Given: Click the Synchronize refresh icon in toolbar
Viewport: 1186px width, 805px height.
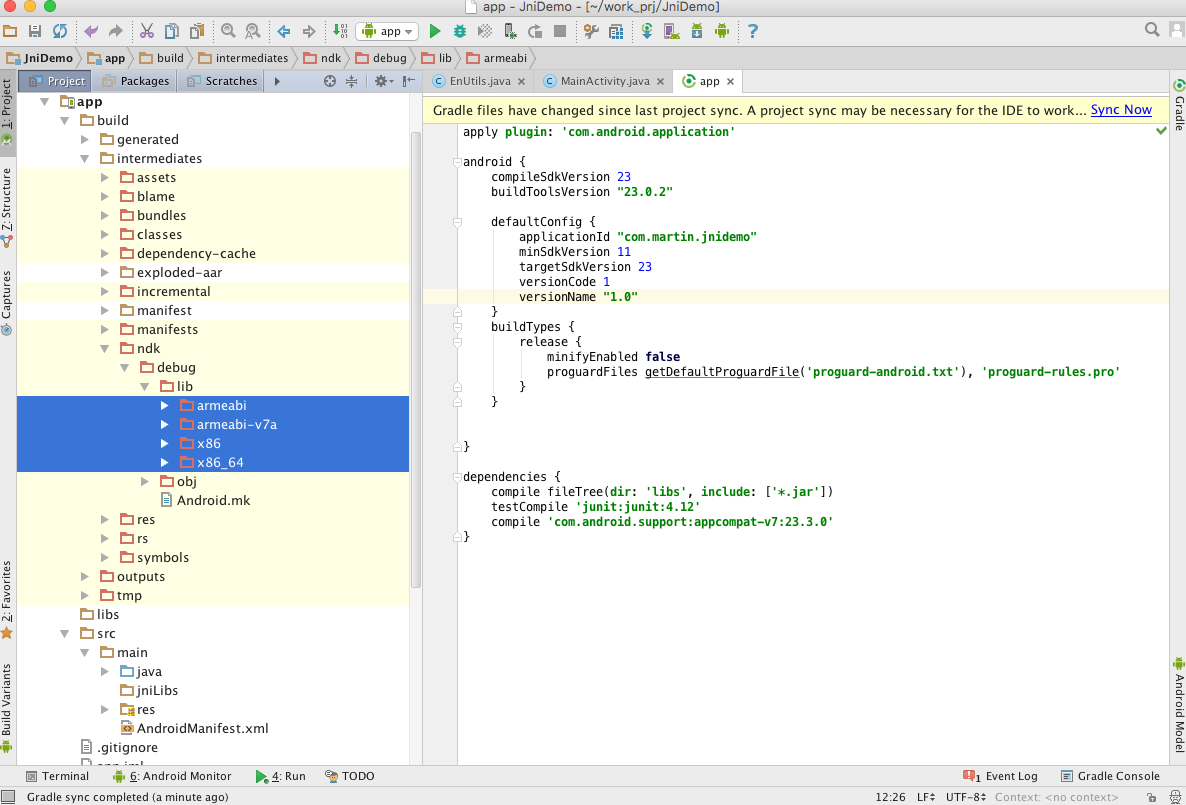Looking at the screenshot, I should [x=61, y=32].
